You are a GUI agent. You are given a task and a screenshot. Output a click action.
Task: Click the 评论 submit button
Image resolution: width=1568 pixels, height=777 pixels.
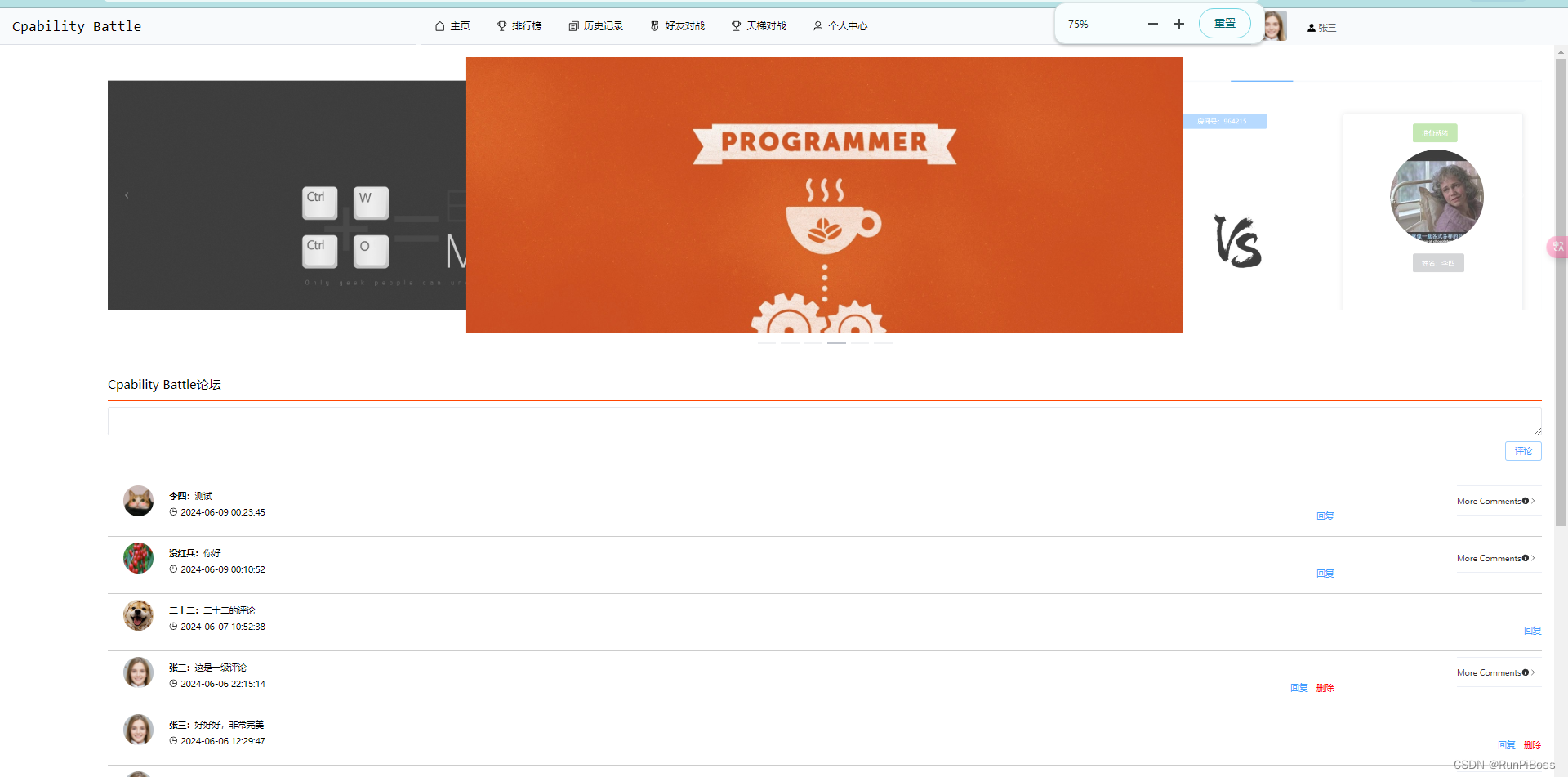(1523, 451)
